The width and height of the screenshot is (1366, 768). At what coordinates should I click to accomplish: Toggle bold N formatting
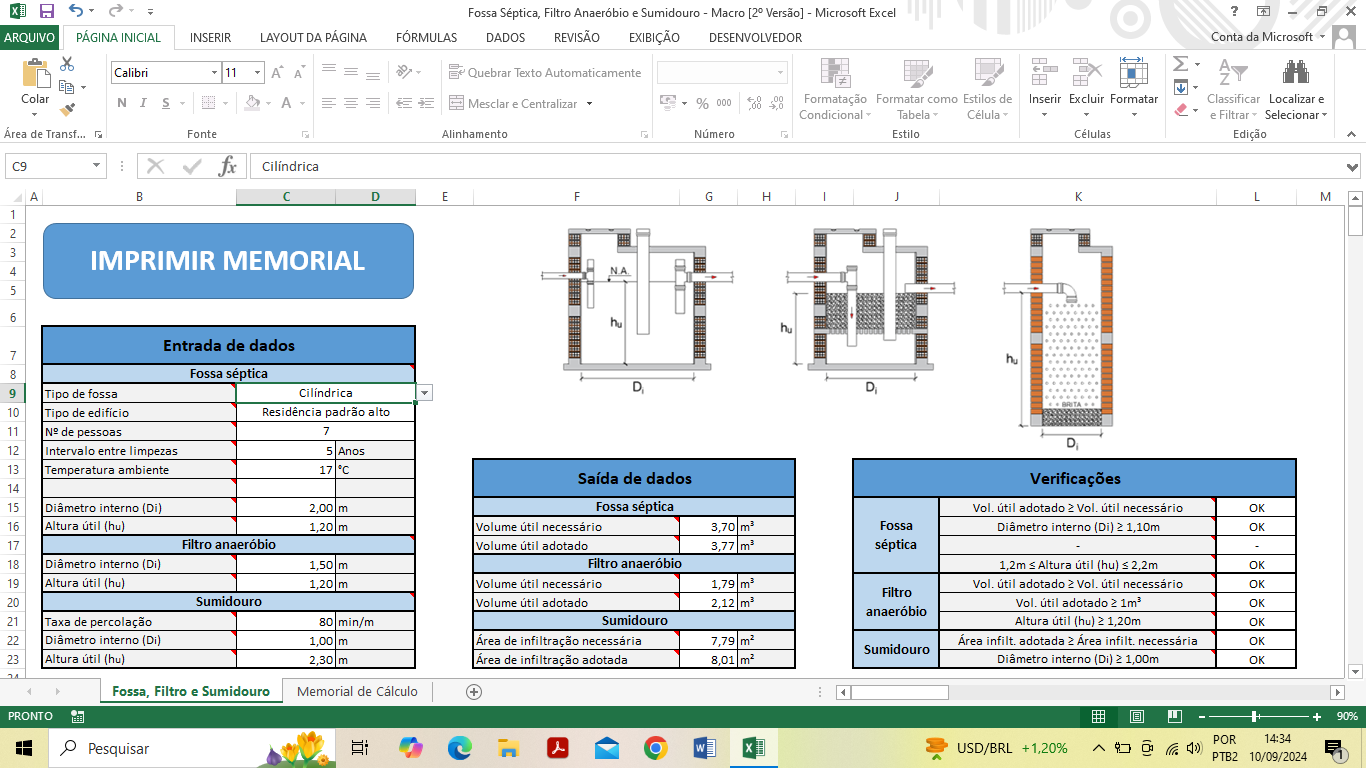(x=122, y=103)
